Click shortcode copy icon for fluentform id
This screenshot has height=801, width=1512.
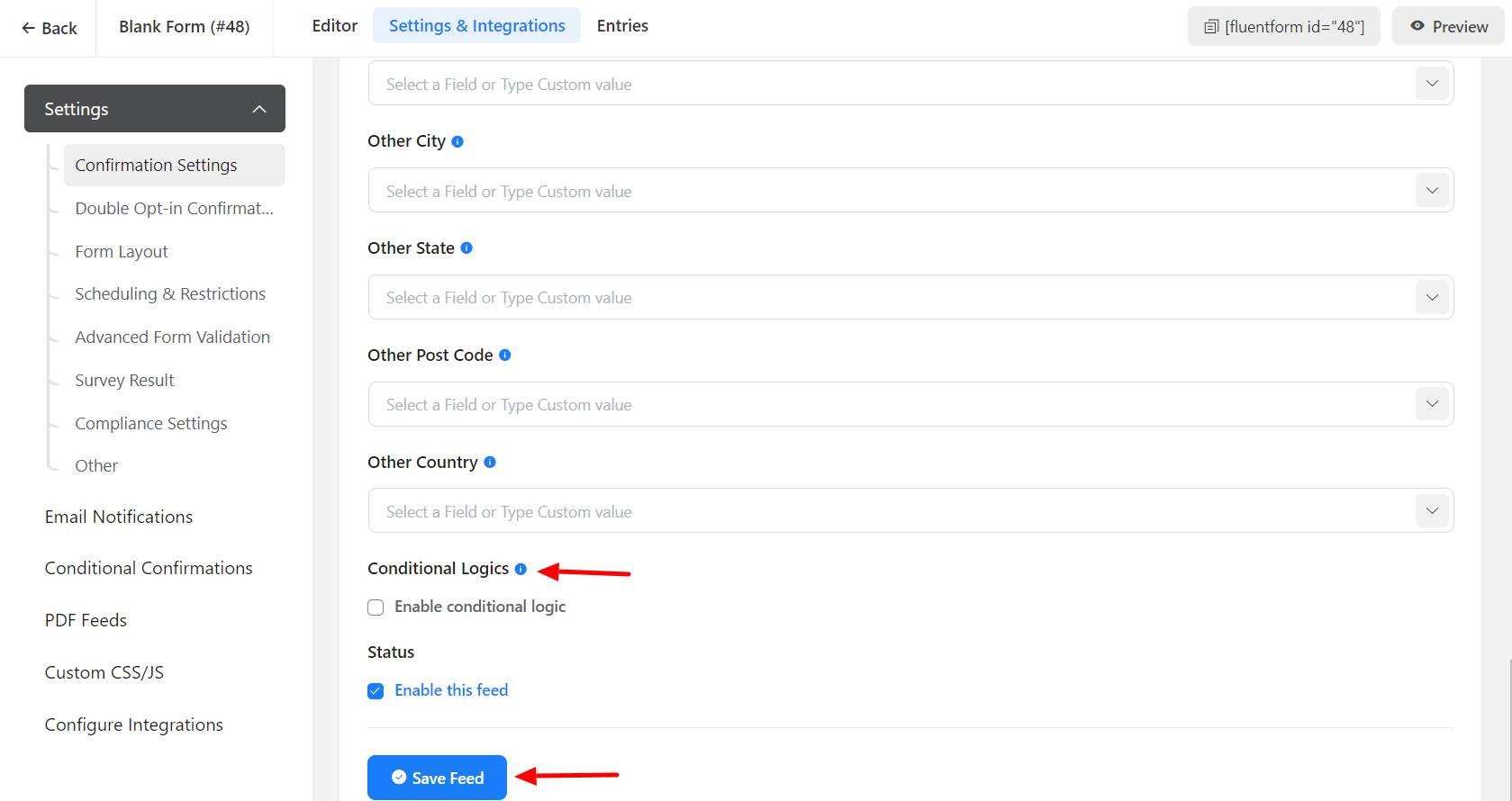pos(1211,27)
